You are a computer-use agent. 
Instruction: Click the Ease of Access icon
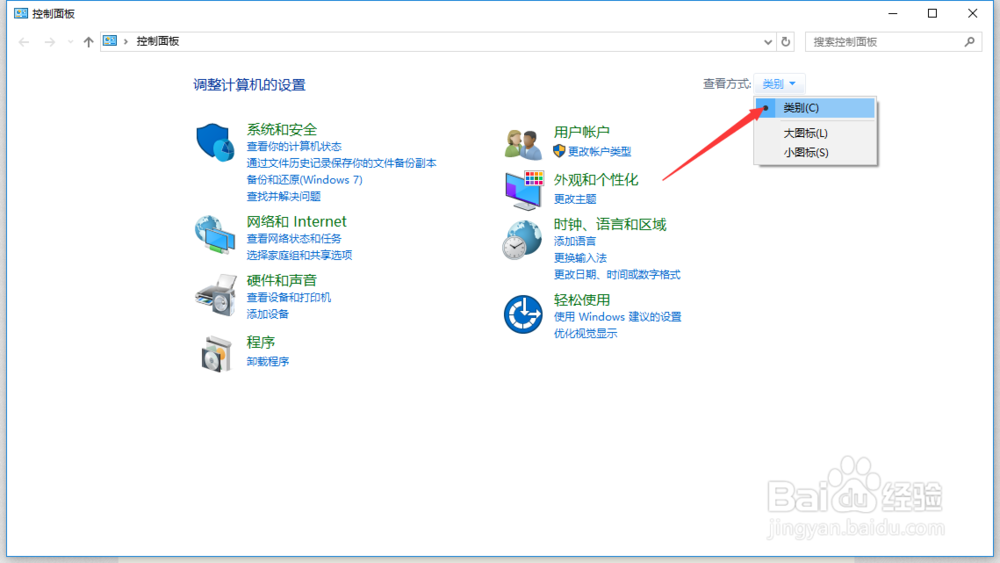(523, 314)
